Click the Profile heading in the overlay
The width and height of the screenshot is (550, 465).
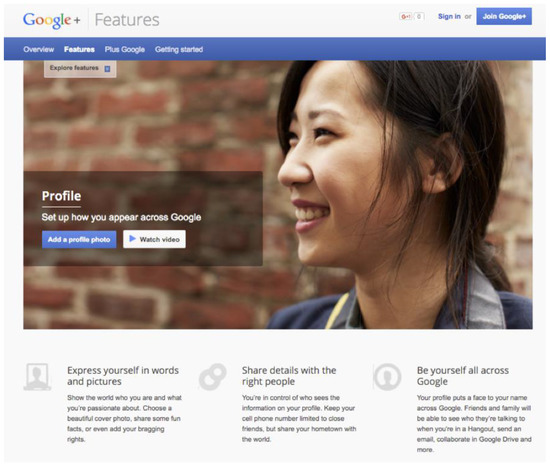61,196
